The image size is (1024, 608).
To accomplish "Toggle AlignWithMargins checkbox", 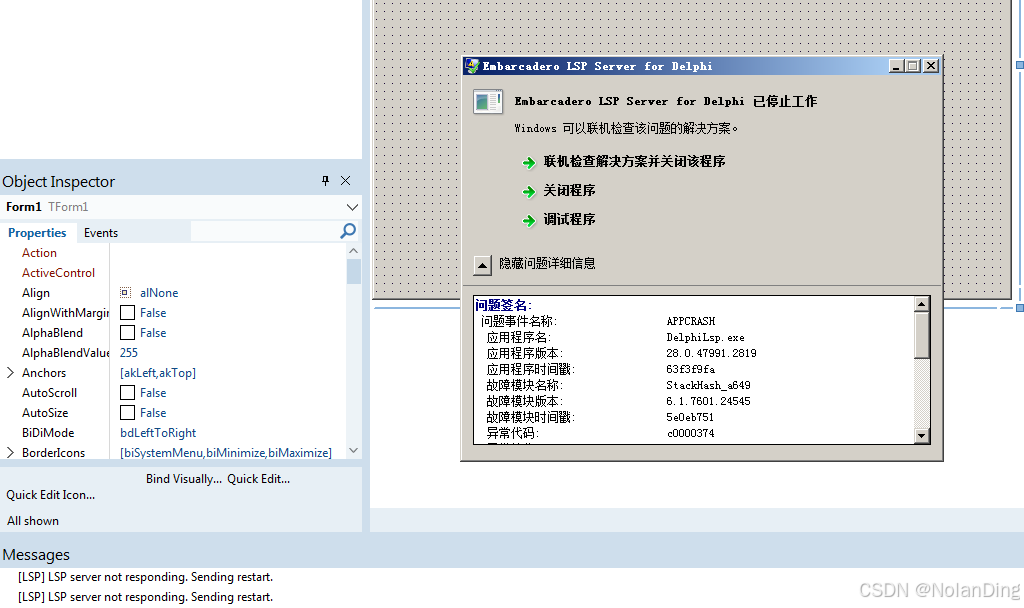I will [x=127, y=313].
